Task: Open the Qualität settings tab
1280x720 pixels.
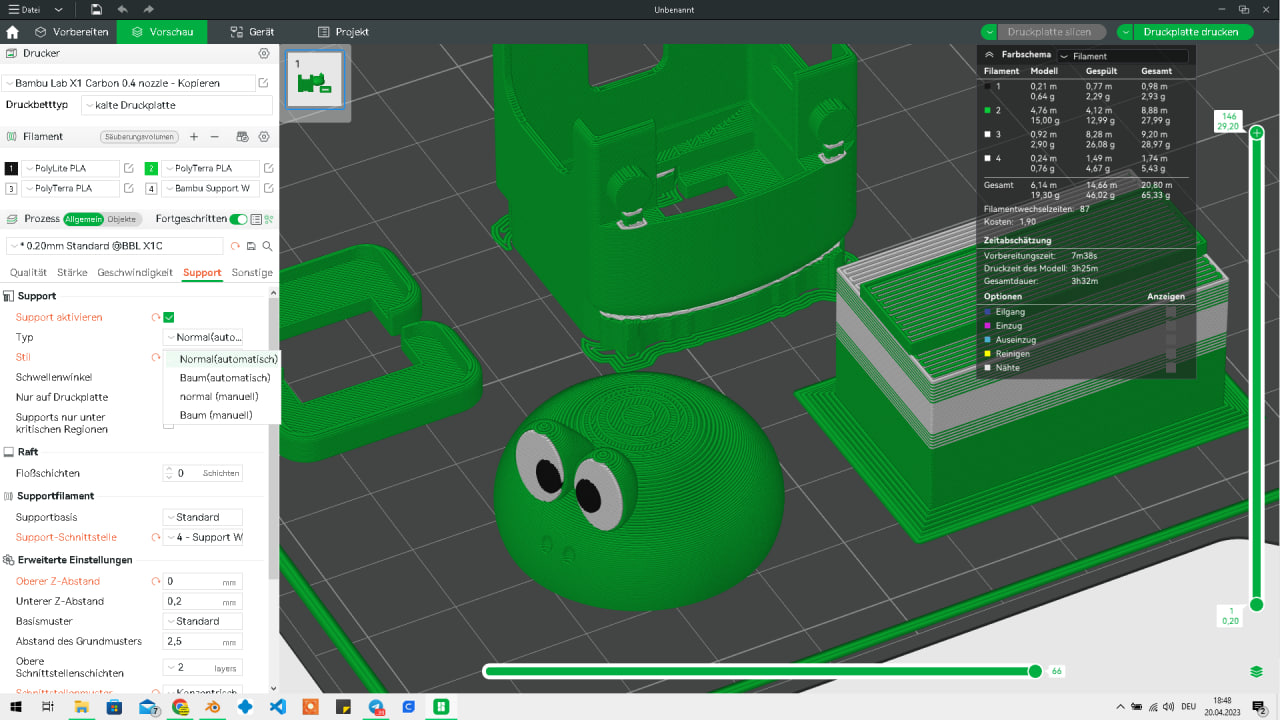Action: coord(29,272)
